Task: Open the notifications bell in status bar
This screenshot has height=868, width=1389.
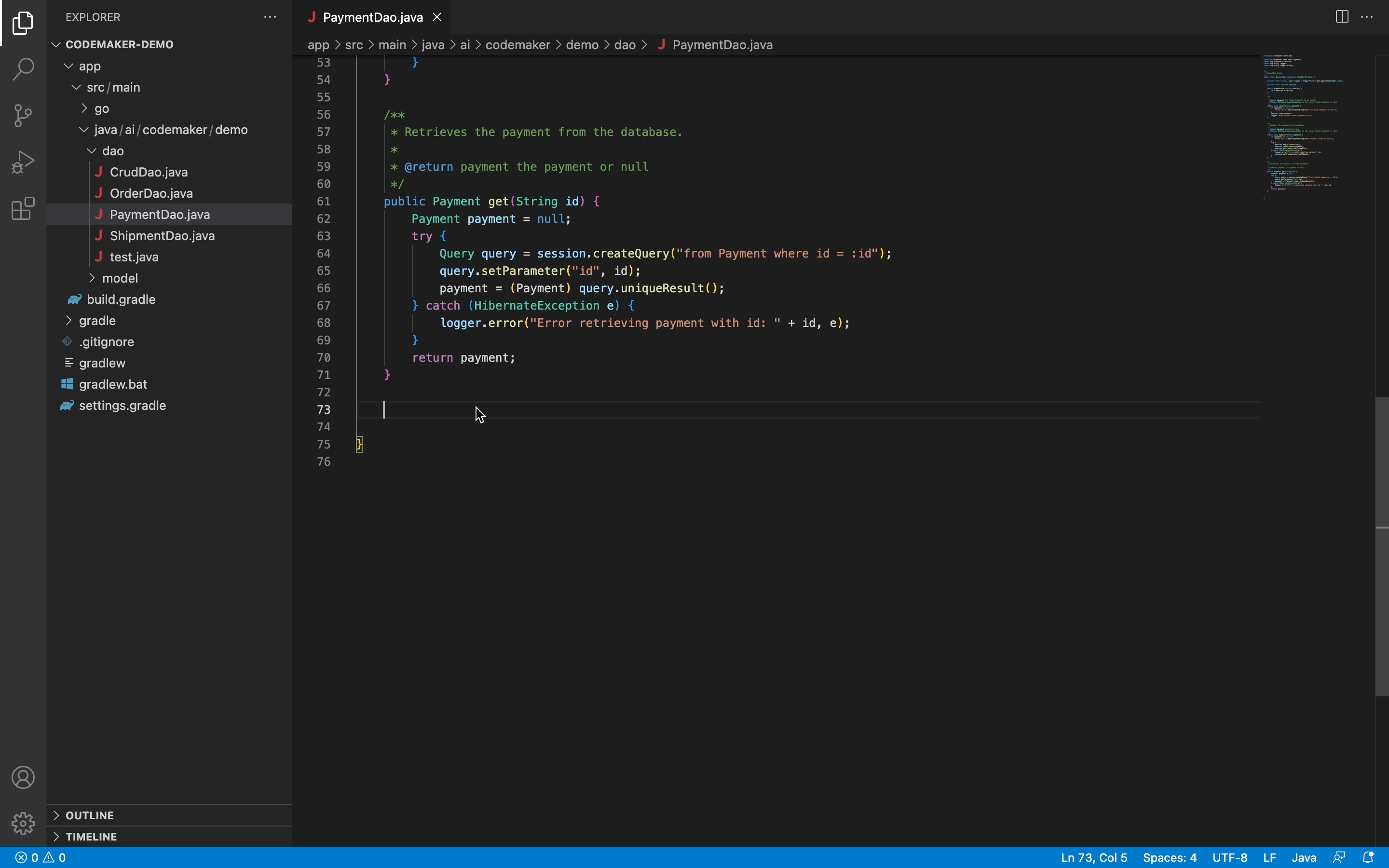Action: tap(1368, 857)
